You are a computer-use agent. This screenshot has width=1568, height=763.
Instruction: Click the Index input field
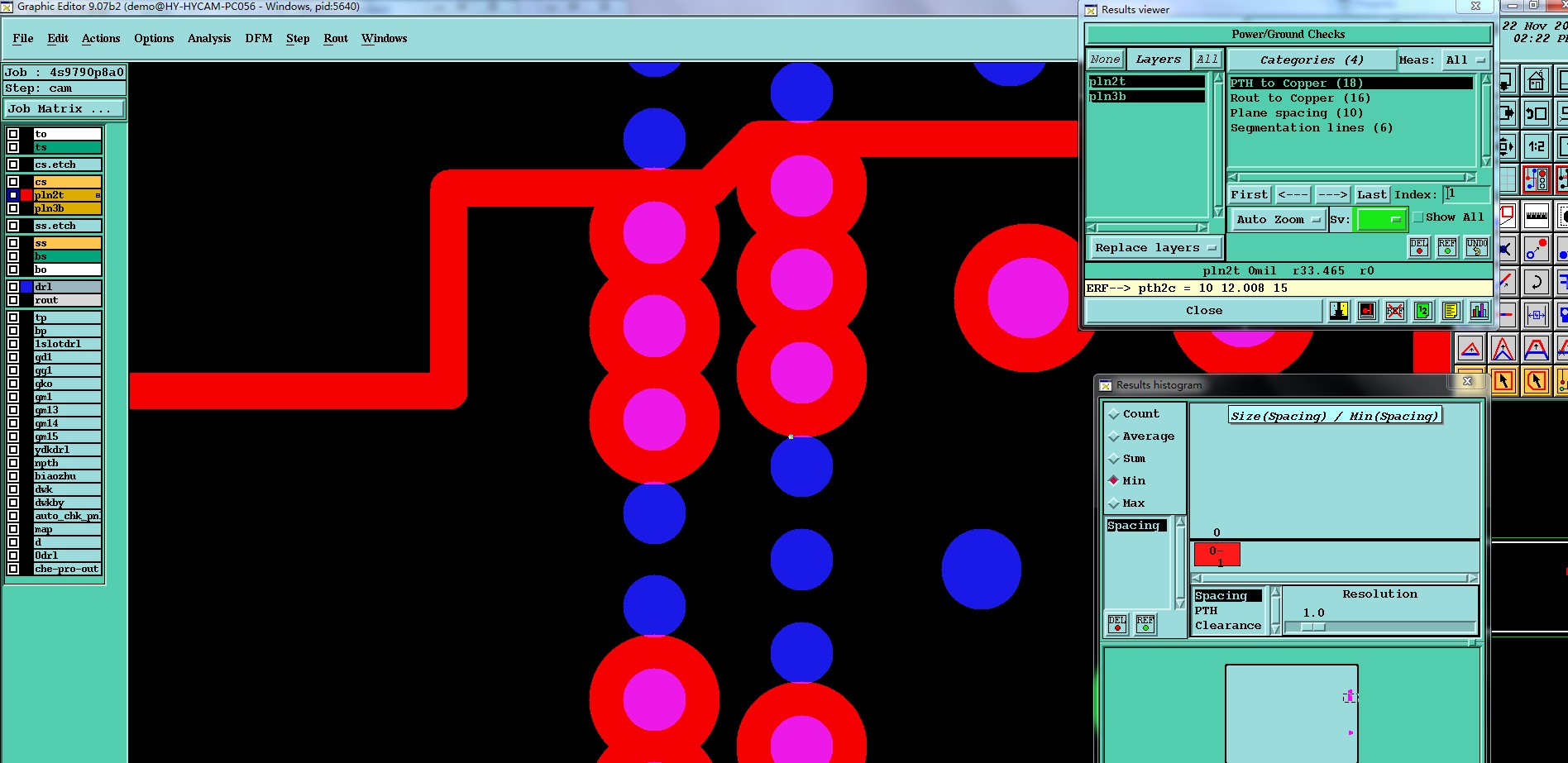1466,194
